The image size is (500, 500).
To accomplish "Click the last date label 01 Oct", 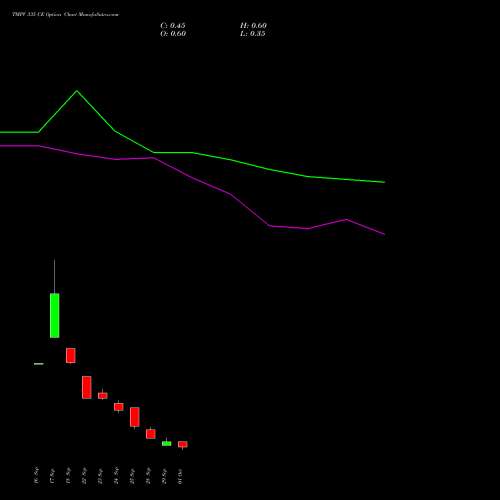I will point(180,476).
